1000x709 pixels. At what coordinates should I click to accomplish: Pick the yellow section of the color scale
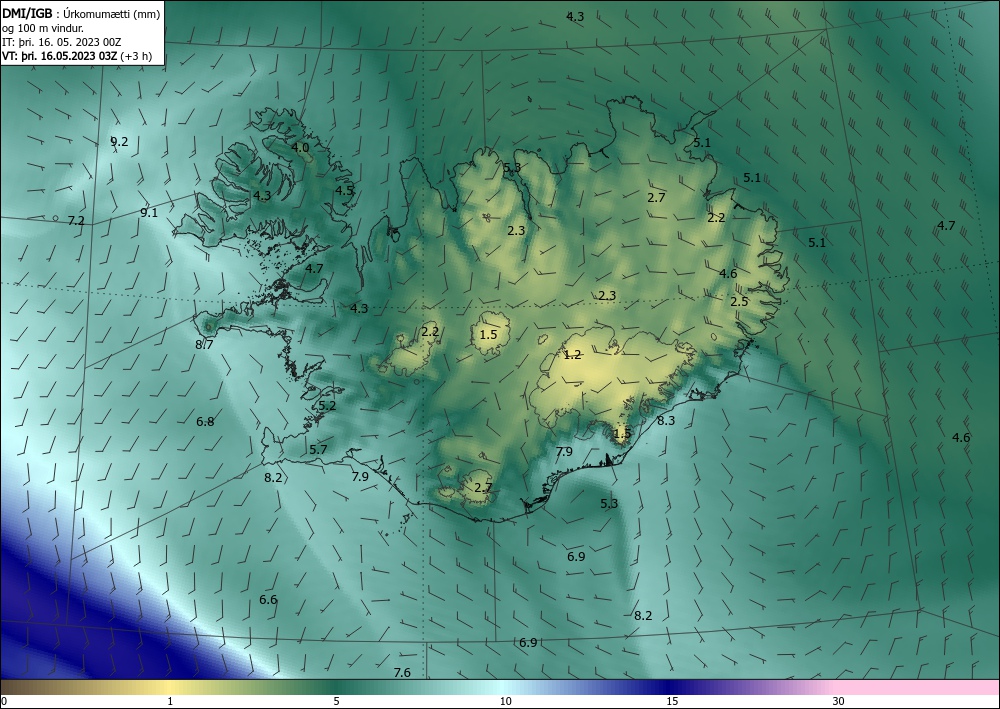pos(170,687)
